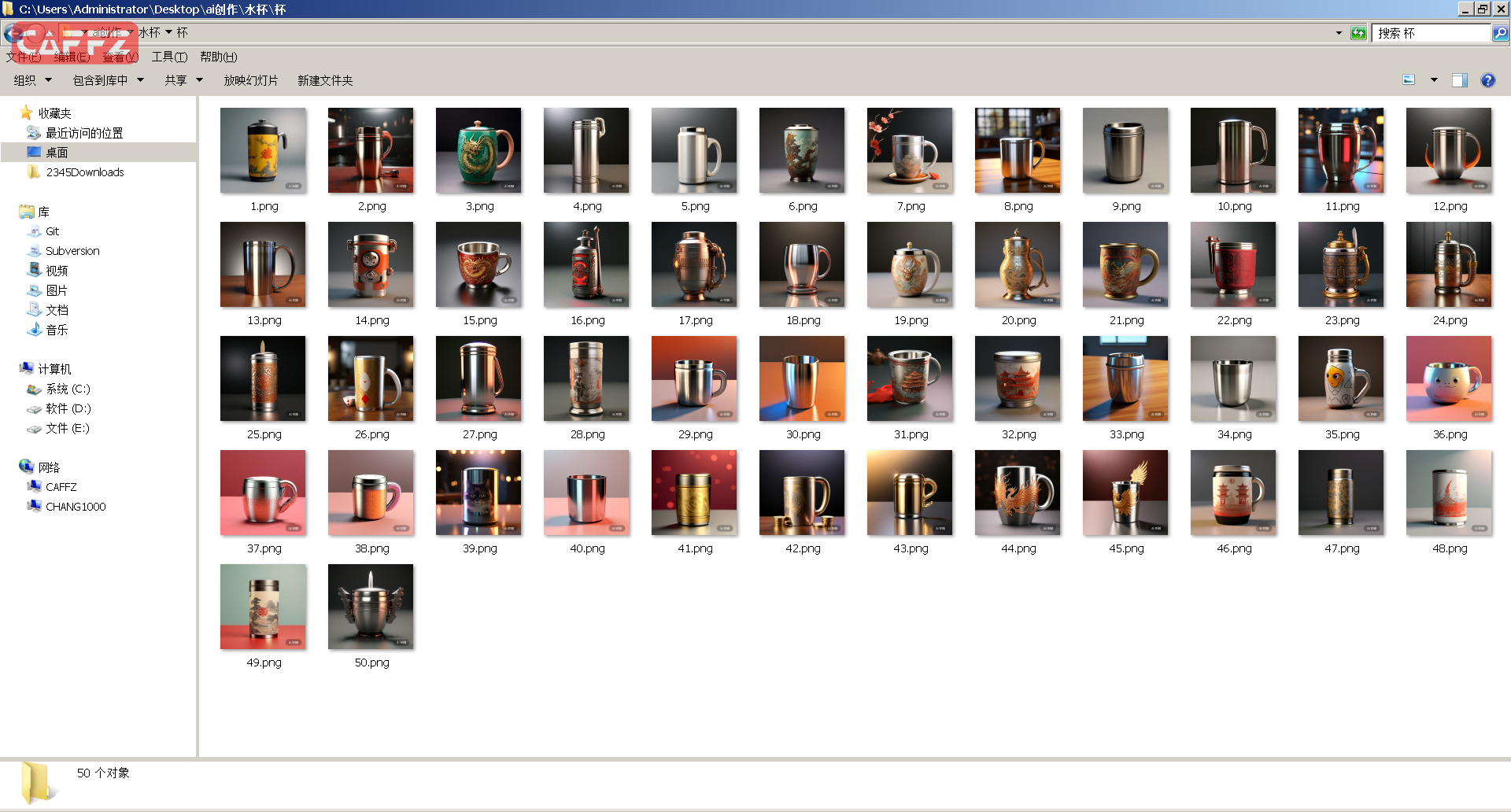Click the 新建文件夹 button
This screenshot has height=812, width=1511.
point(325,80)
